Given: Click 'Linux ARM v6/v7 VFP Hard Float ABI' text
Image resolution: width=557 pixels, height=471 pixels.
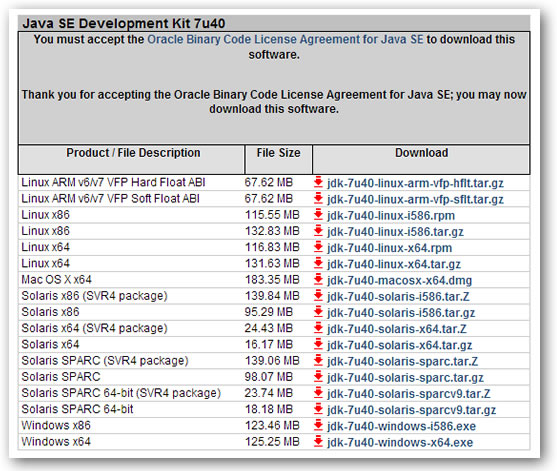Looking at the screenshot, I should [x=113, y=182].
